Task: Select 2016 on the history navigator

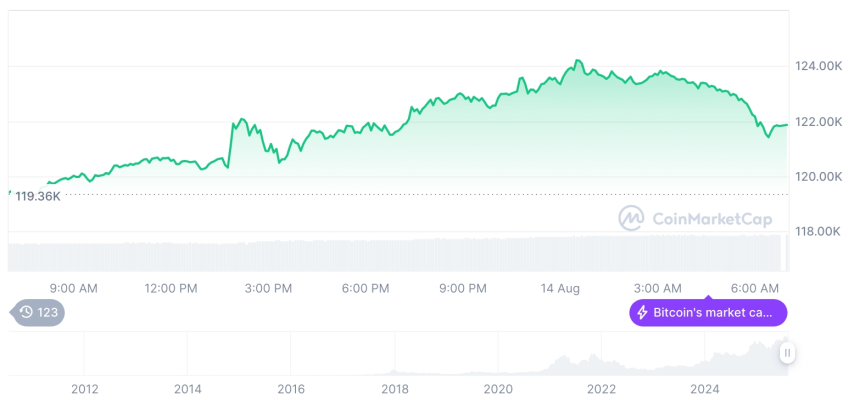Action: [x=291, y=388]
